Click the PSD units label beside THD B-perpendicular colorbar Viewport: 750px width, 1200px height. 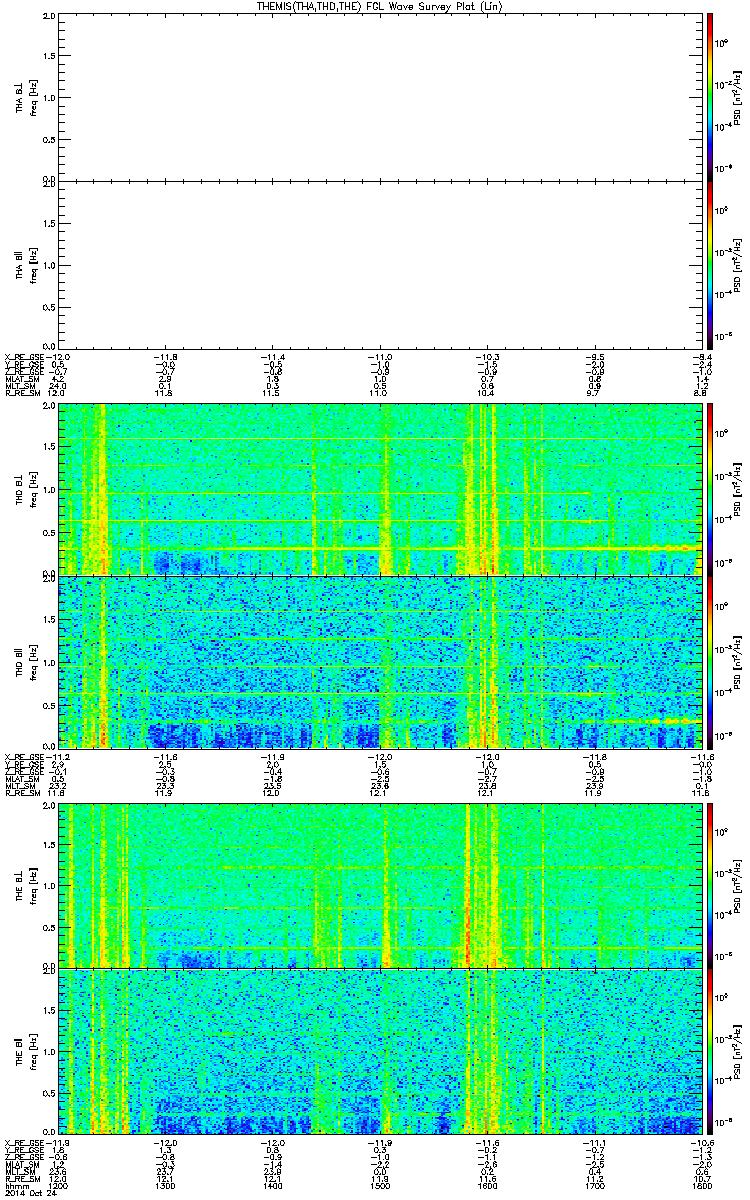click(737, 488)
